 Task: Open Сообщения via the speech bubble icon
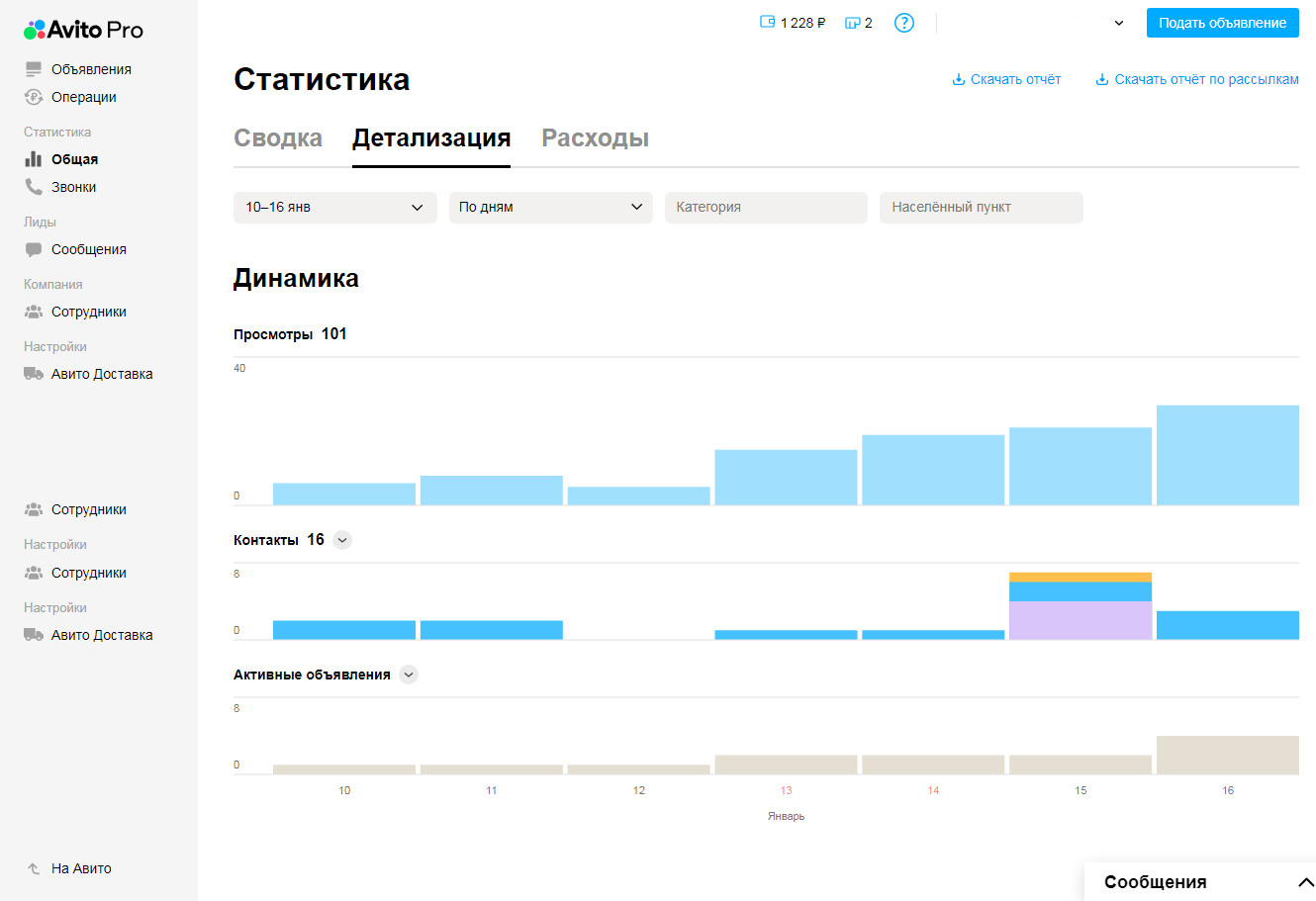[34, 249]
